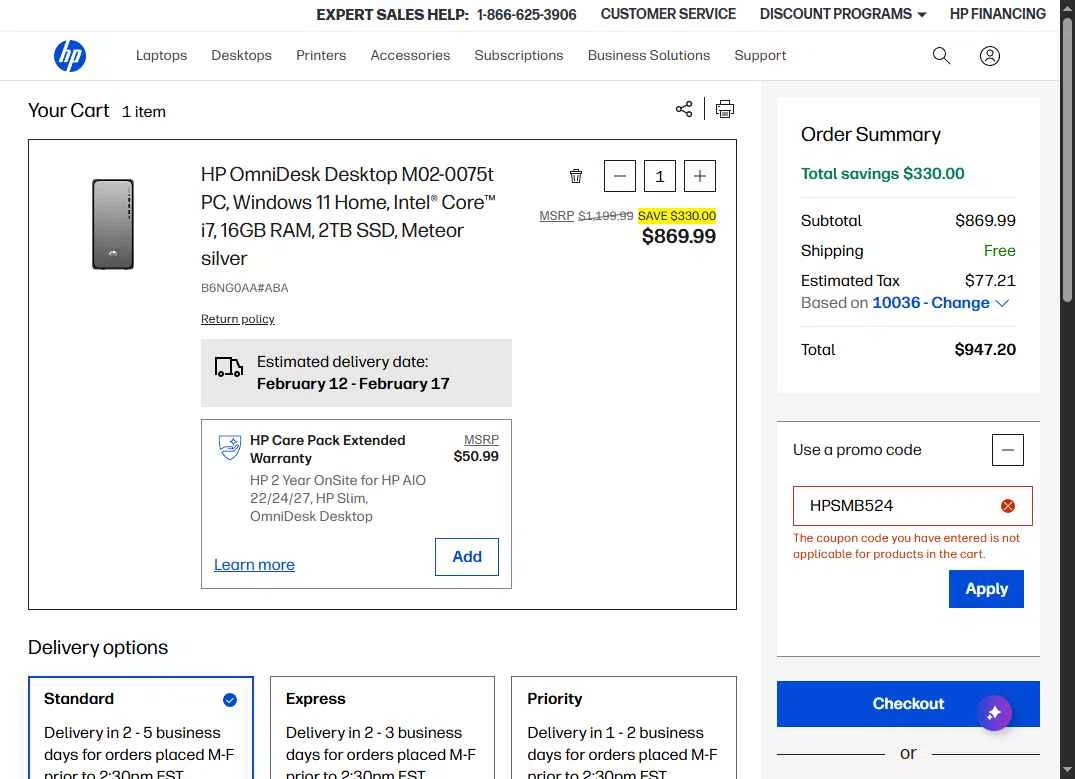The image size is (1075, 779).
Task: Call expert sales number 1-866-625-3906
Action: click(527, 14)
